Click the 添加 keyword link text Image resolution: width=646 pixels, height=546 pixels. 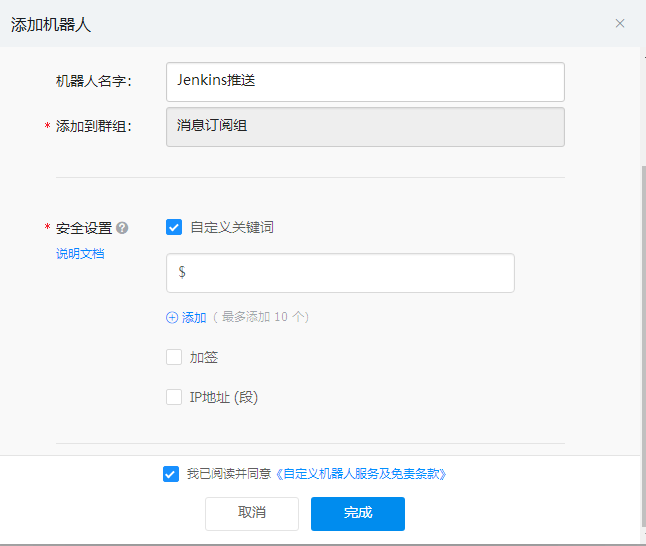pos(194,318)
